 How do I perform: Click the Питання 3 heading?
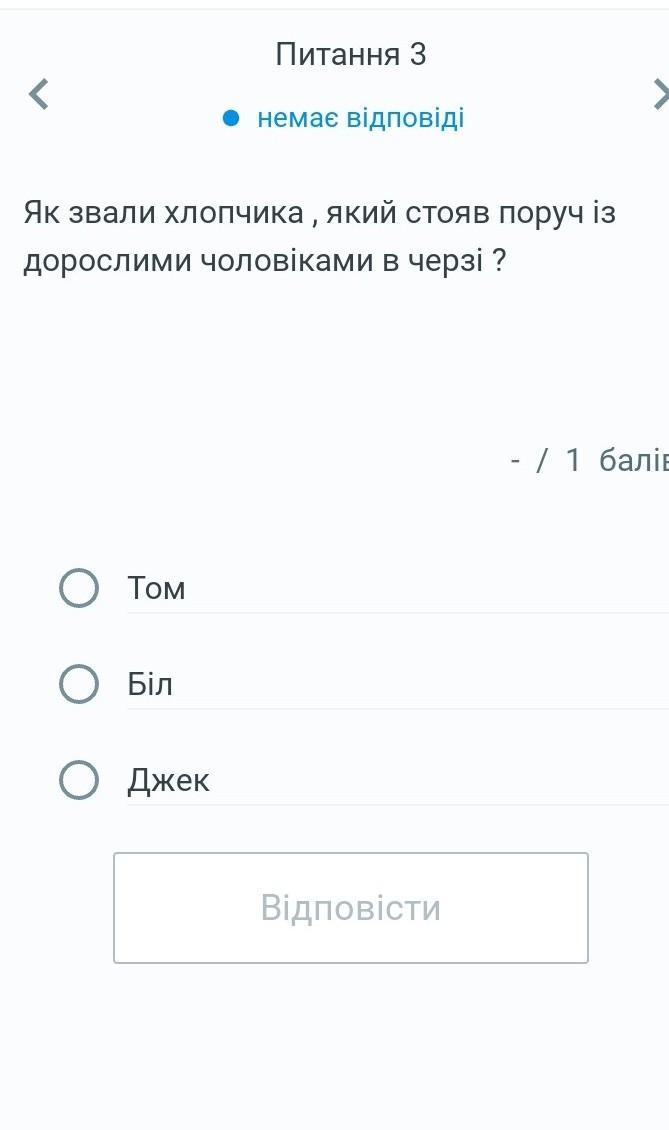click(350, 54)
